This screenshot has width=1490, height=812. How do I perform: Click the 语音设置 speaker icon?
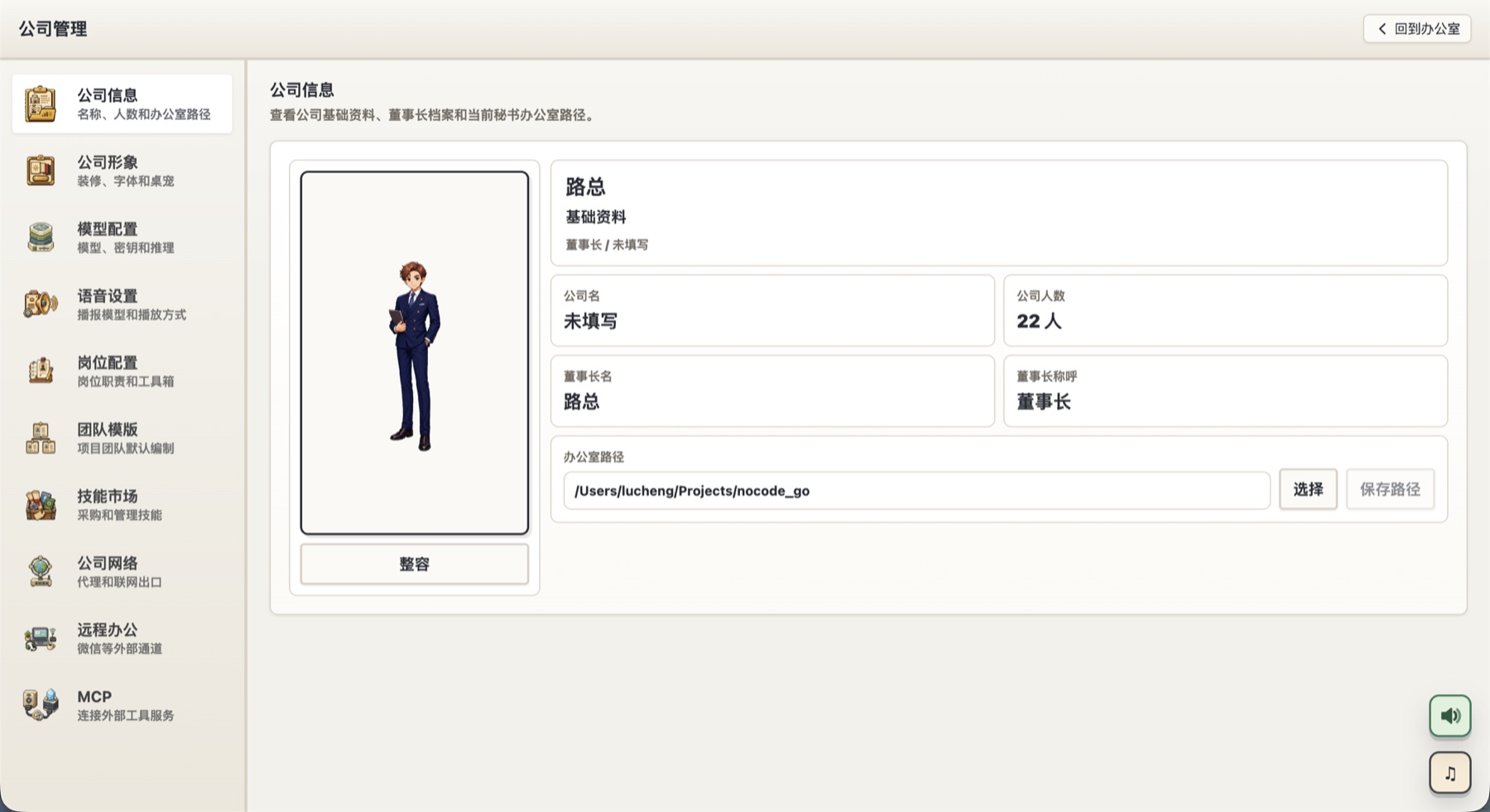click(x=40, y=305)
